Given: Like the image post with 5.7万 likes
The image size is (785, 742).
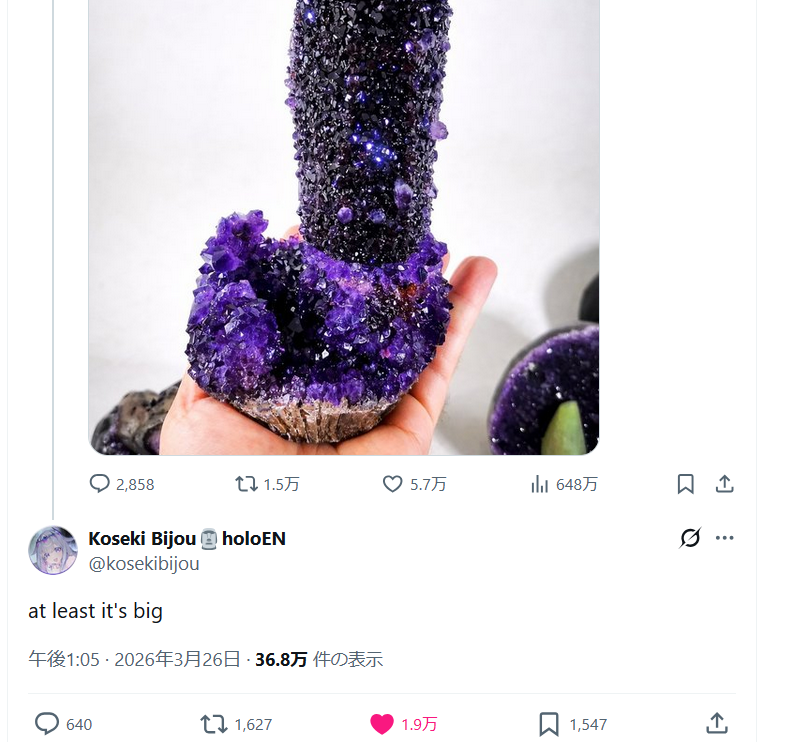Looking at the screenshot, I should coord(393,484).
